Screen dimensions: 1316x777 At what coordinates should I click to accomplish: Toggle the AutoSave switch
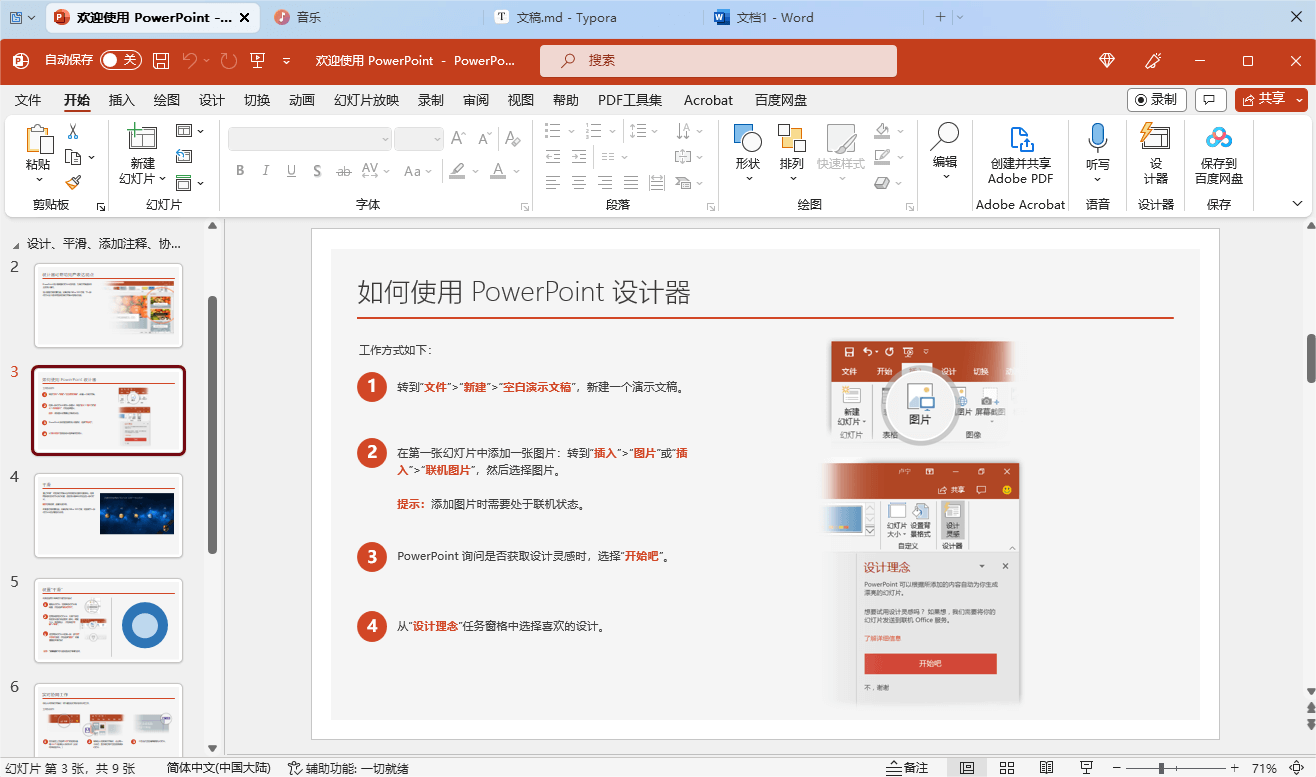coord(120,61)
